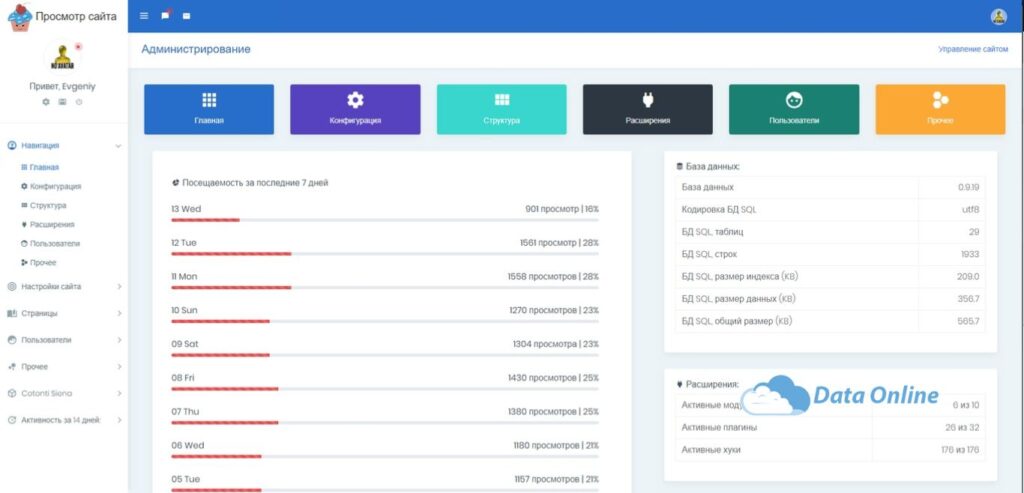Click the 176 из 176 hooks value
Screen dimensions: 1024x493
960,450
